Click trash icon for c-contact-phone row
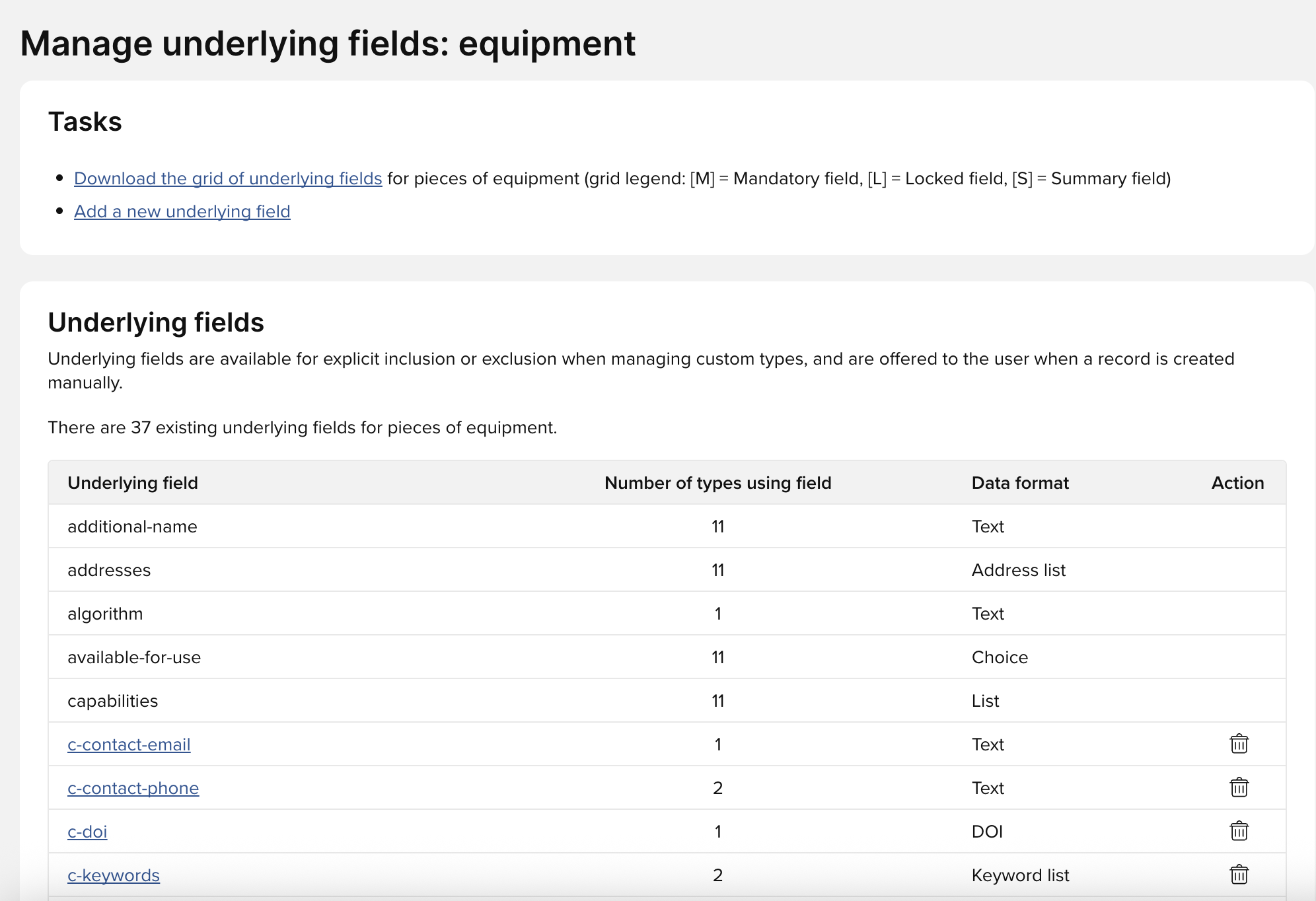Screen dimensions: 1316x901 pos(1239,787)
